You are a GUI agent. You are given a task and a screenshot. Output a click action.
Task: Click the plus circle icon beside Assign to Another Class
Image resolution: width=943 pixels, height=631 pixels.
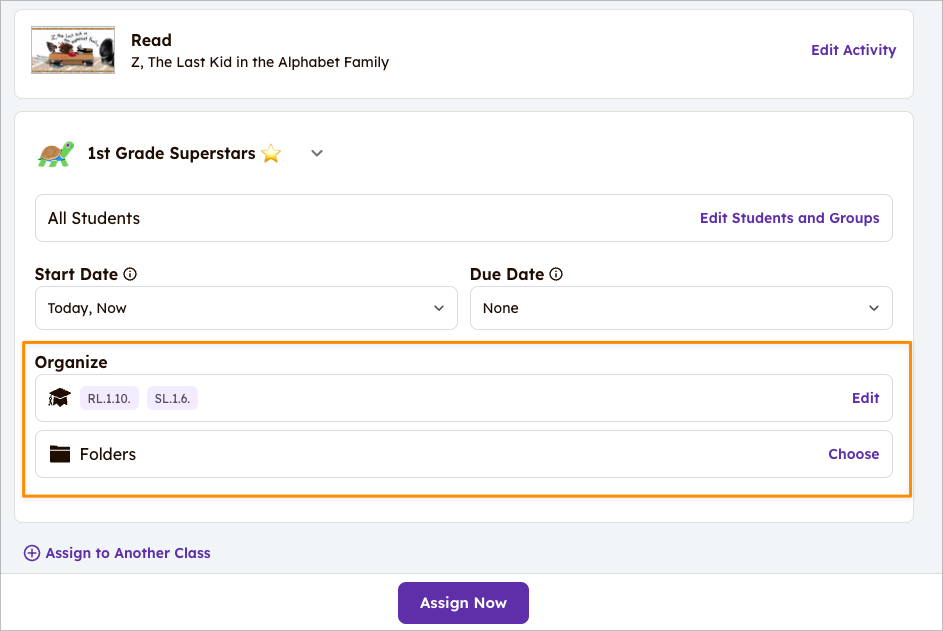32,553
